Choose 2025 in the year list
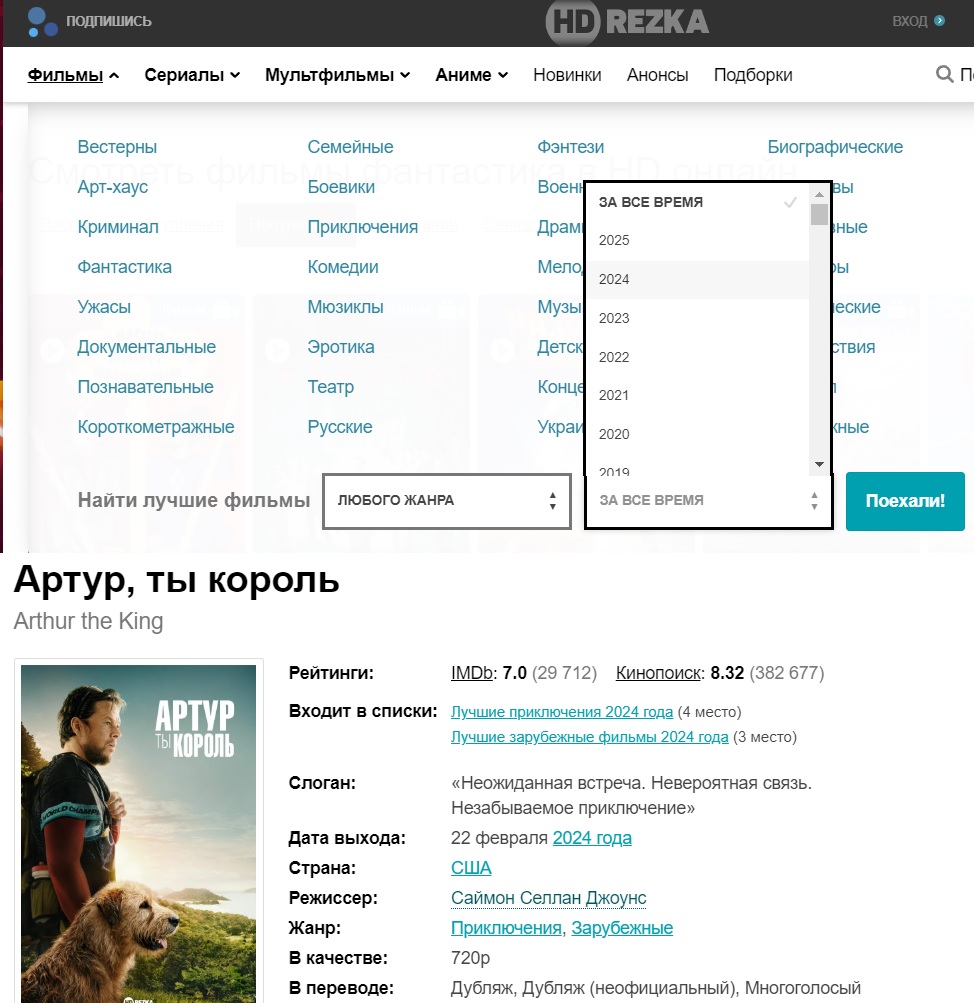This screenshot has height=1003, width=974. pos(698,241)
